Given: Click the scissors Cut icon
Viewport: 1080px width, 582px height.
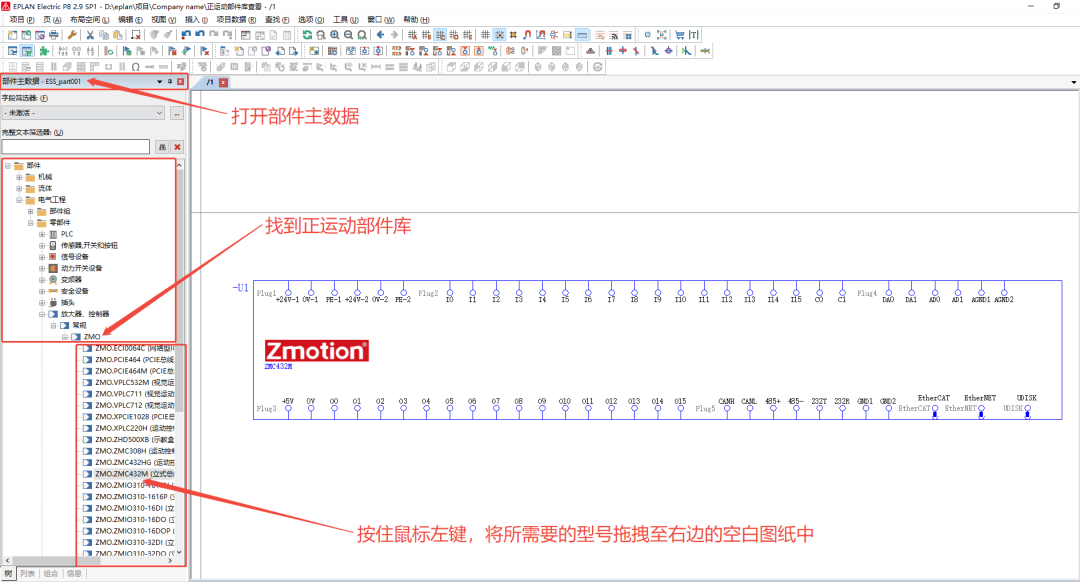Looking at the screenshot, I should 91,35.
